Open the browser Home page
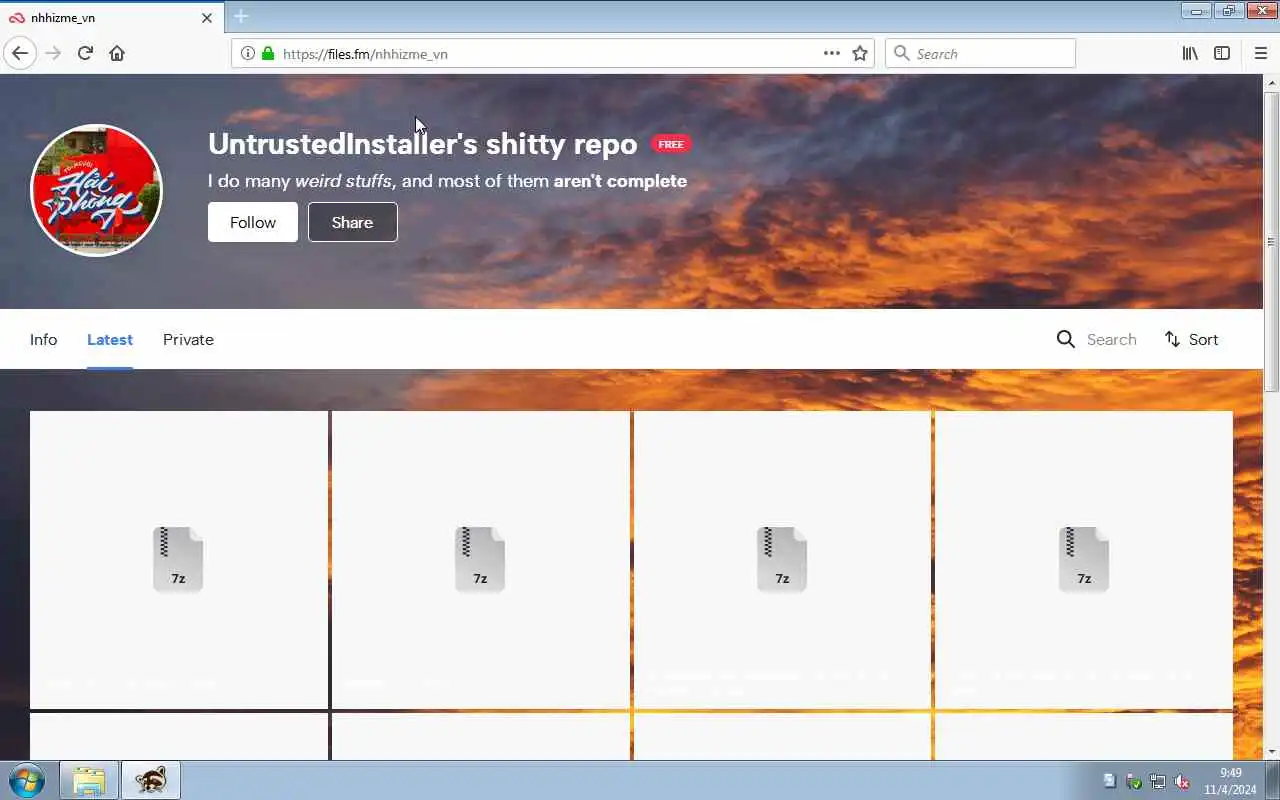This screenshot has height=800, width=1280. point(117,53)
